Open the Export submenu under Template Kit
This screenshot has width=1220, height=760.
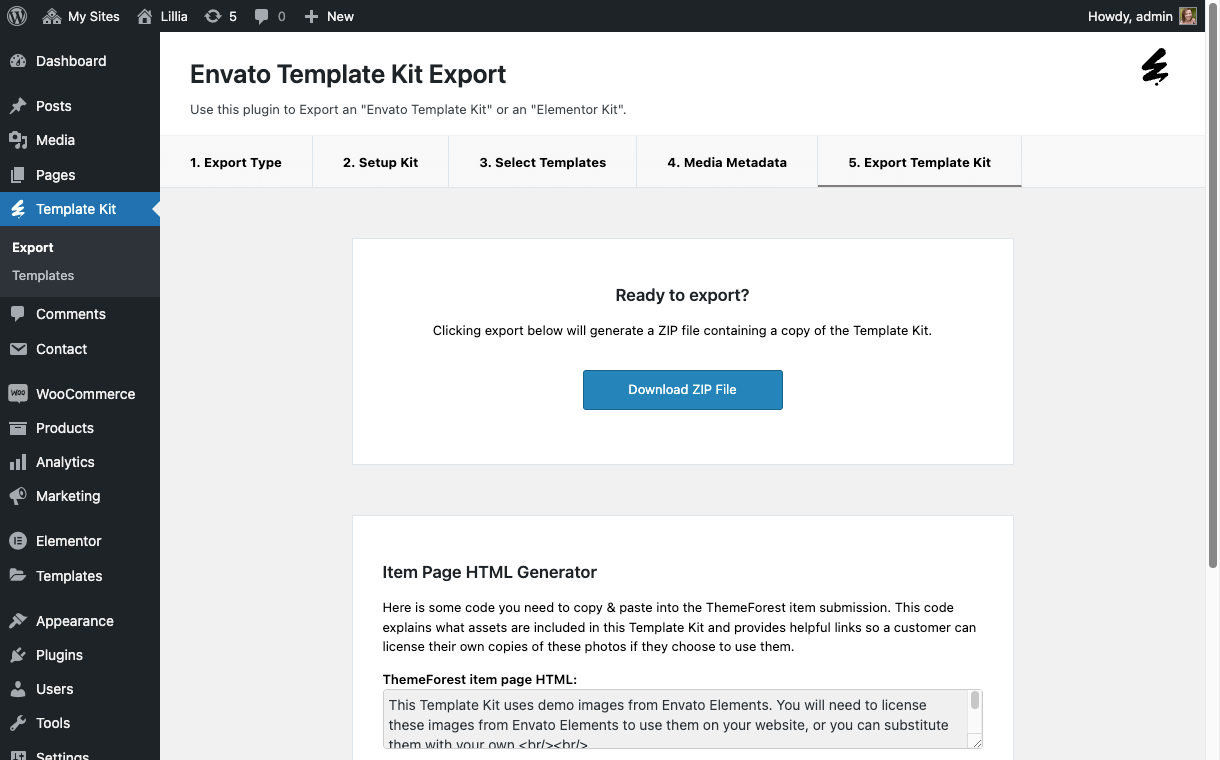33,247
